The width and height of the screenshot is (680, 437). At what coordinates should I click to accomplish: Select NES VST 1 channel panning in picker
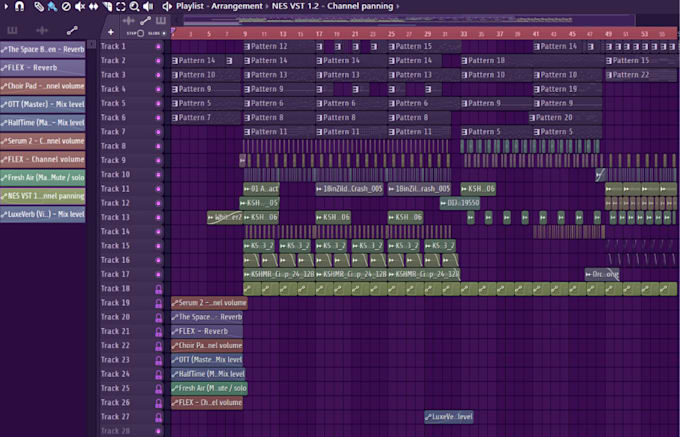pos(42,196)
